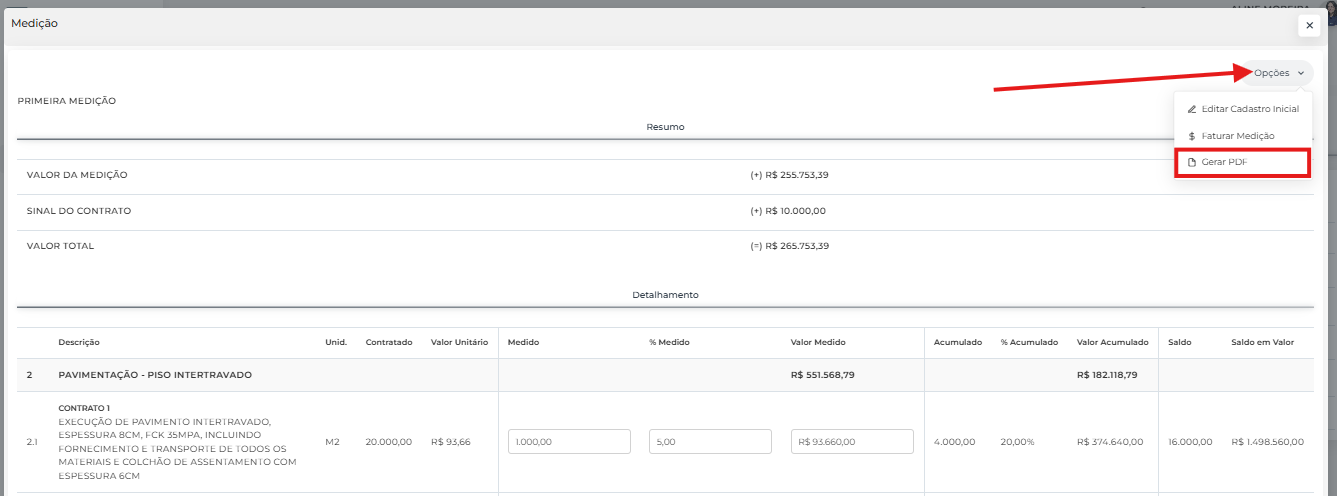
Task: Choose Faturar Medição in the options menu
Action: pos(1238,136)
